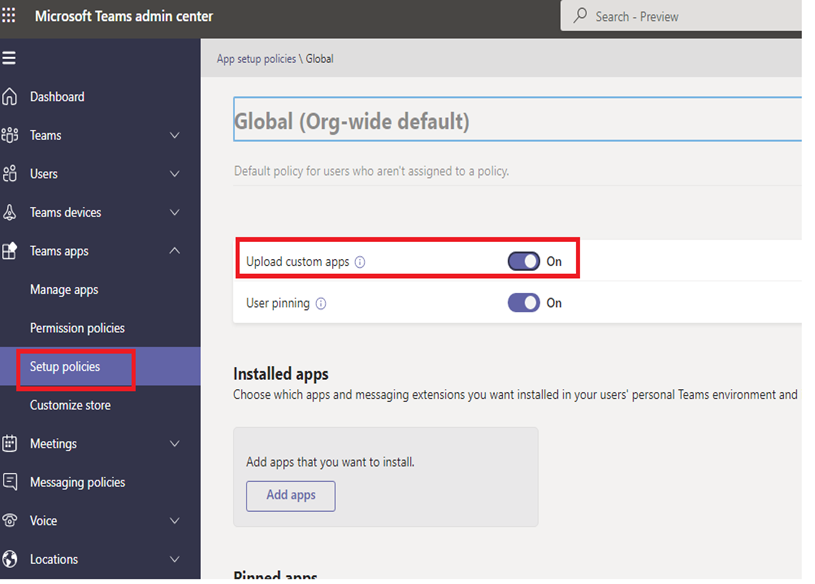Expand the Locations section
The width and height of the screenshot is (815, 584).
coord(174,559)
